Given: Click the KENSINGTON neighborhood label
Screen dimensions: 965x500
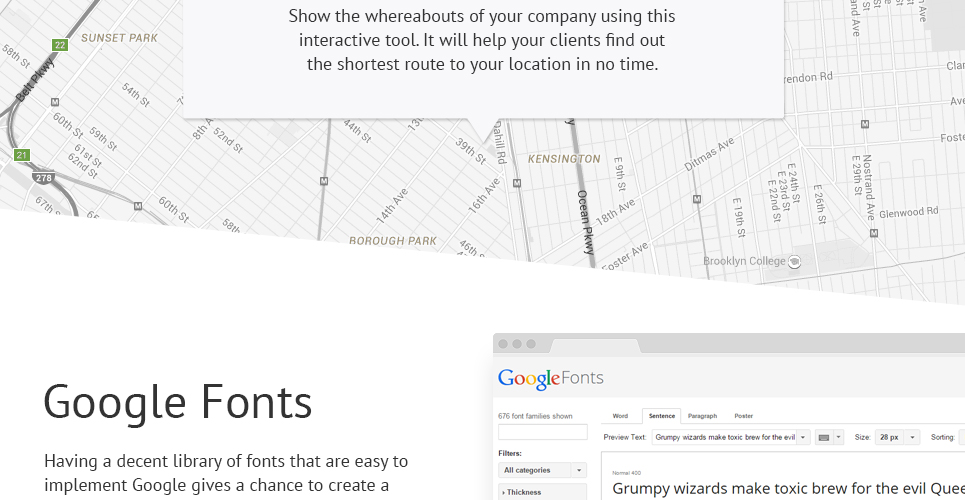Looking at the screenshot, I should click(x=564, y=159).
